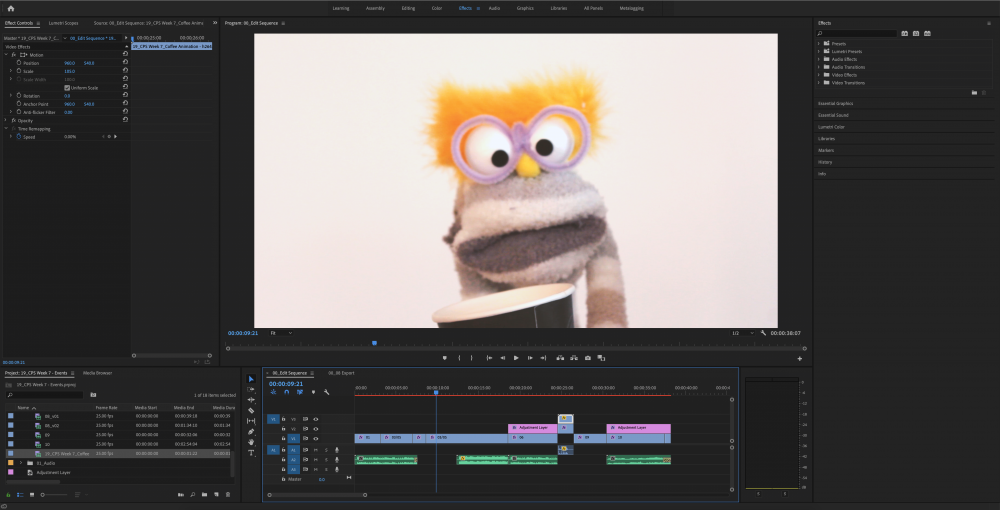Step back one frame in Program monitor
Screen dimensions: 1000x510
(x=503, y=358)
